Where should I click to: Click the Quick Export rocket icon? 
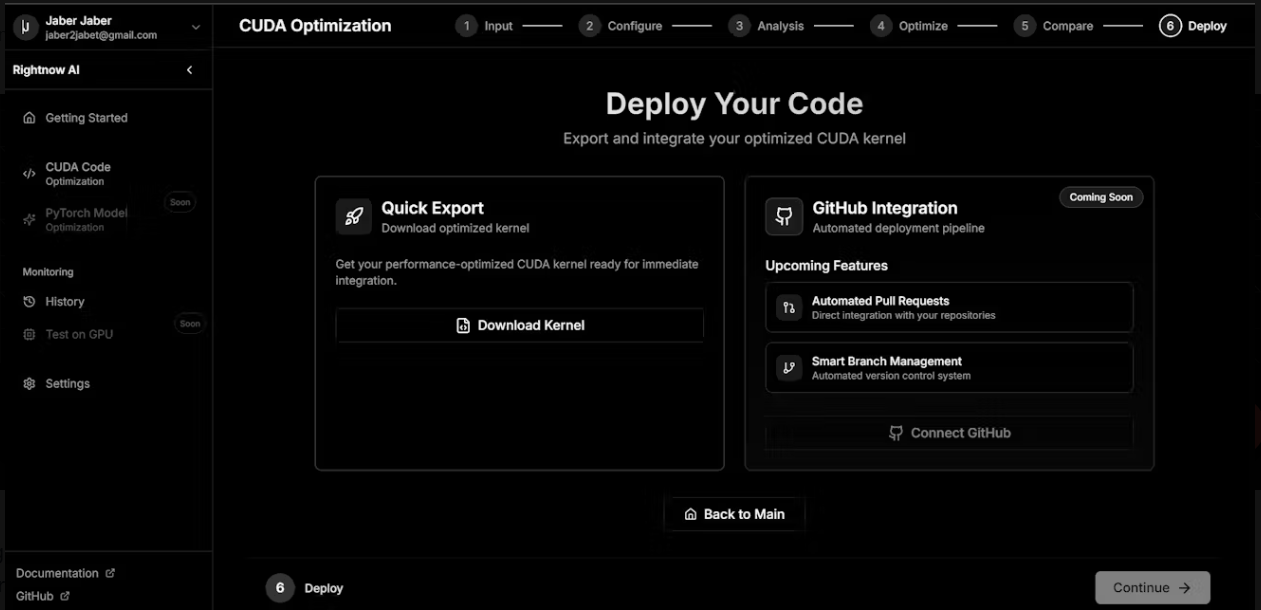(x=353, y=217)
